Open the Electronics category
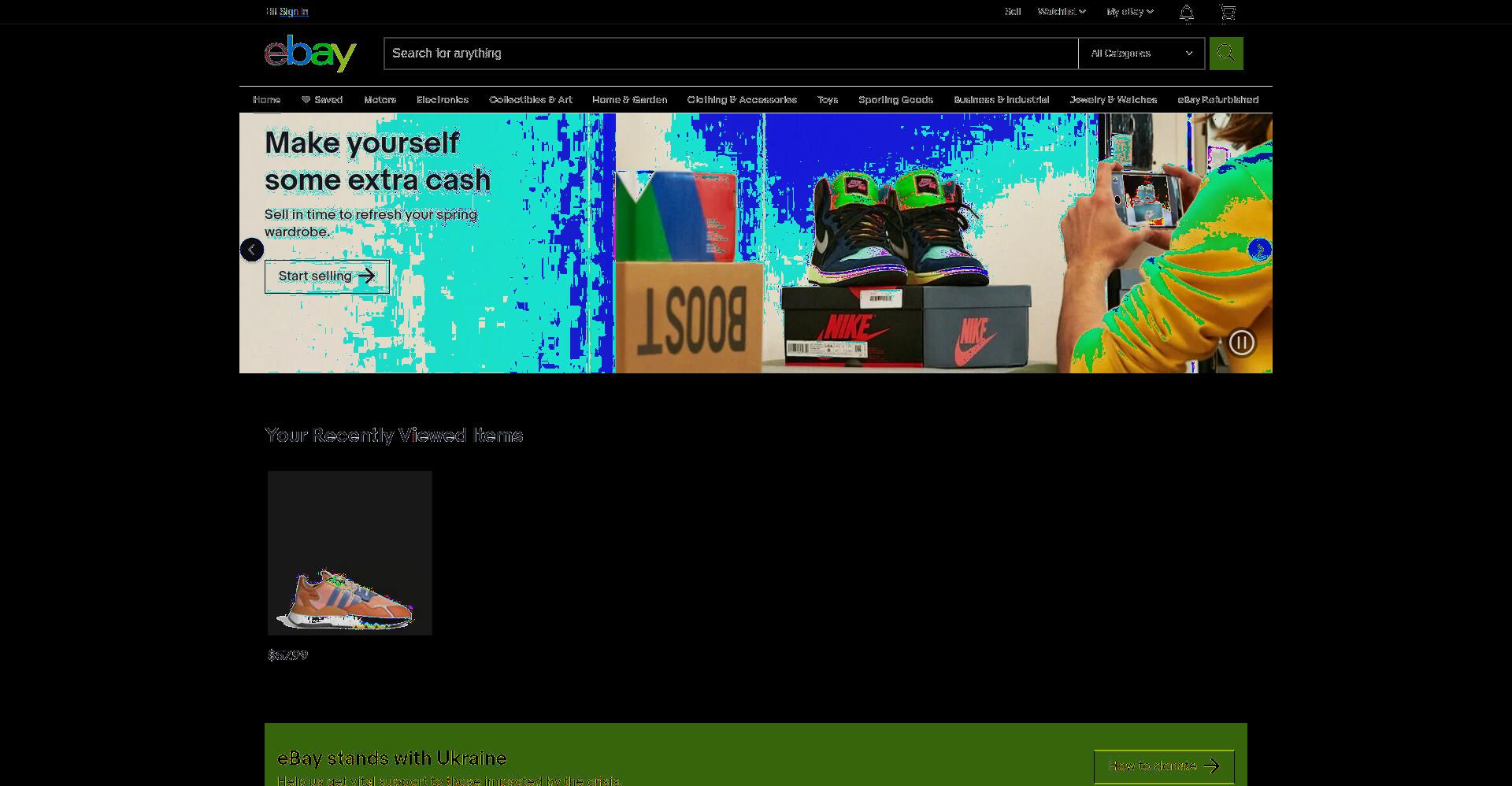This screenshot has height=786, width=1512. coord(443,100)
